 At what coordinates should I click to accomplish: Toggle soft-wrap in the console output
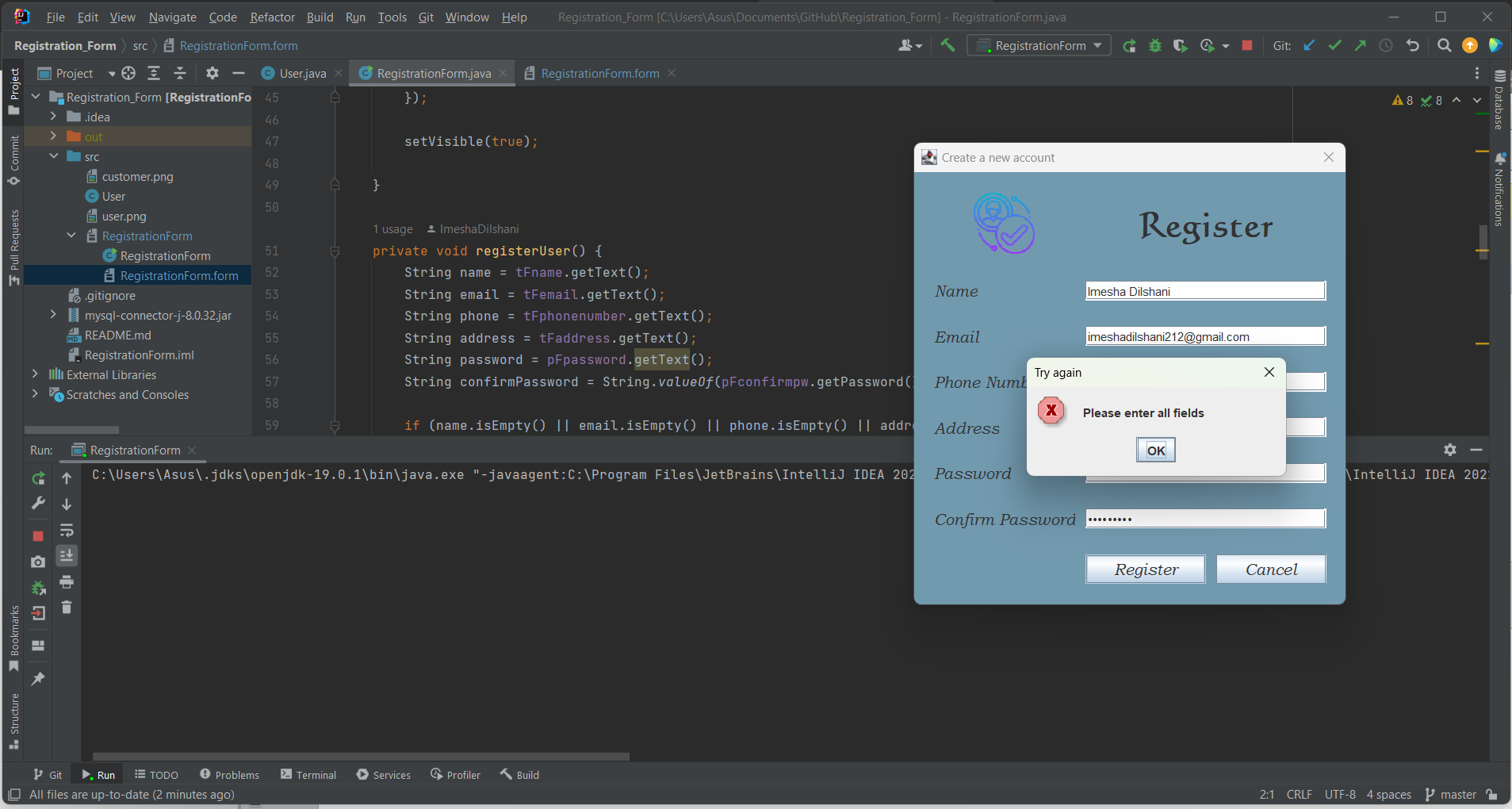coord(67,530)
